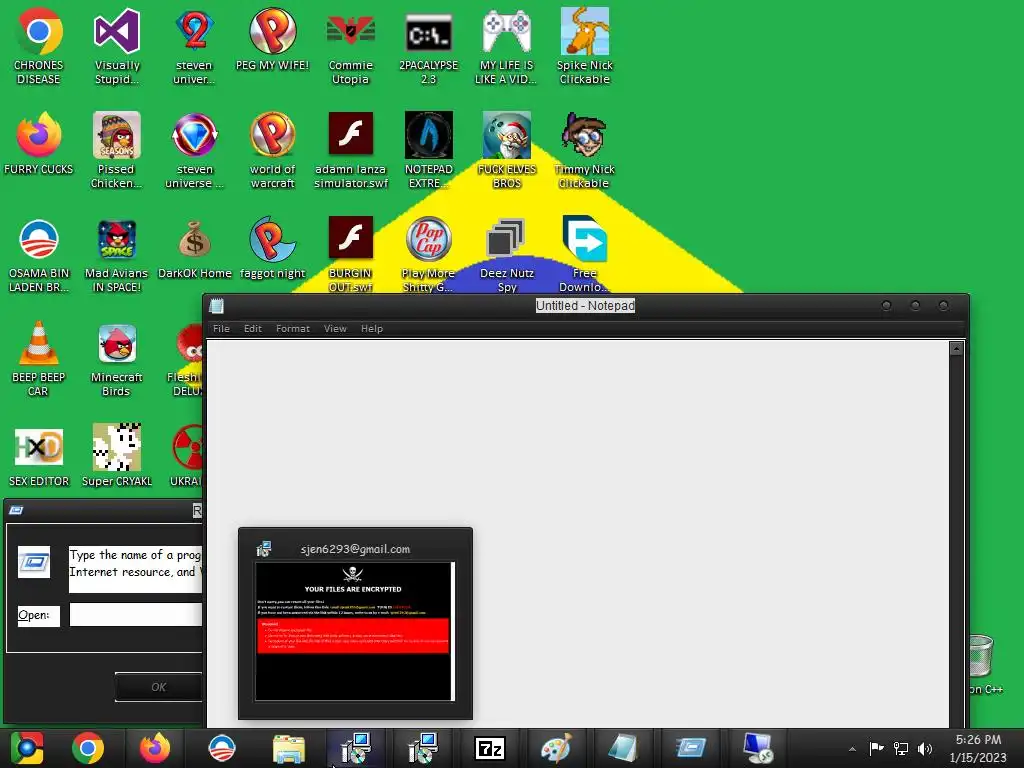1024x768 pixels.
Task: Select the steven universe gem icon in second row
Action: pos(195,150)
